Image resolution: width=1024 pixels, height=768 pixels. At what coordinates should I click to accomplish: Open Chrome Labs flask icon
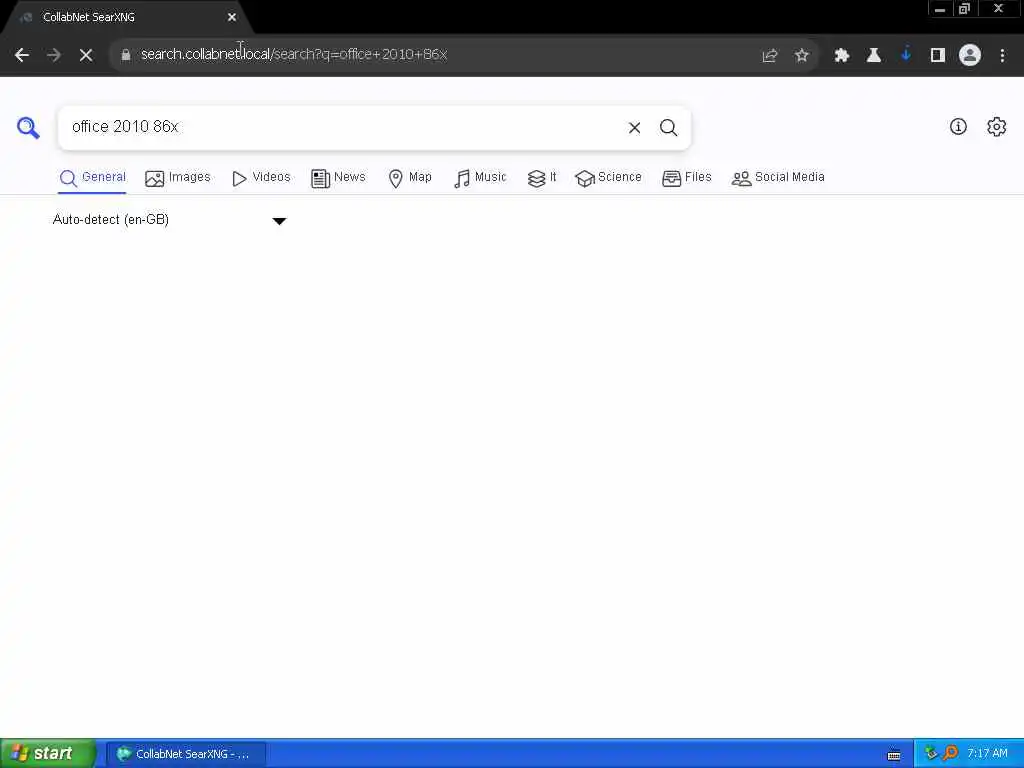(874, 56)
